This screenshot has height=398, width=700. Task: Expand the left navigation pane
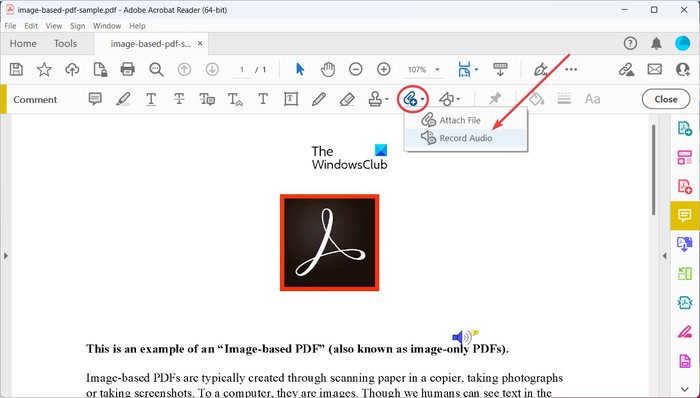click(6, 256)
